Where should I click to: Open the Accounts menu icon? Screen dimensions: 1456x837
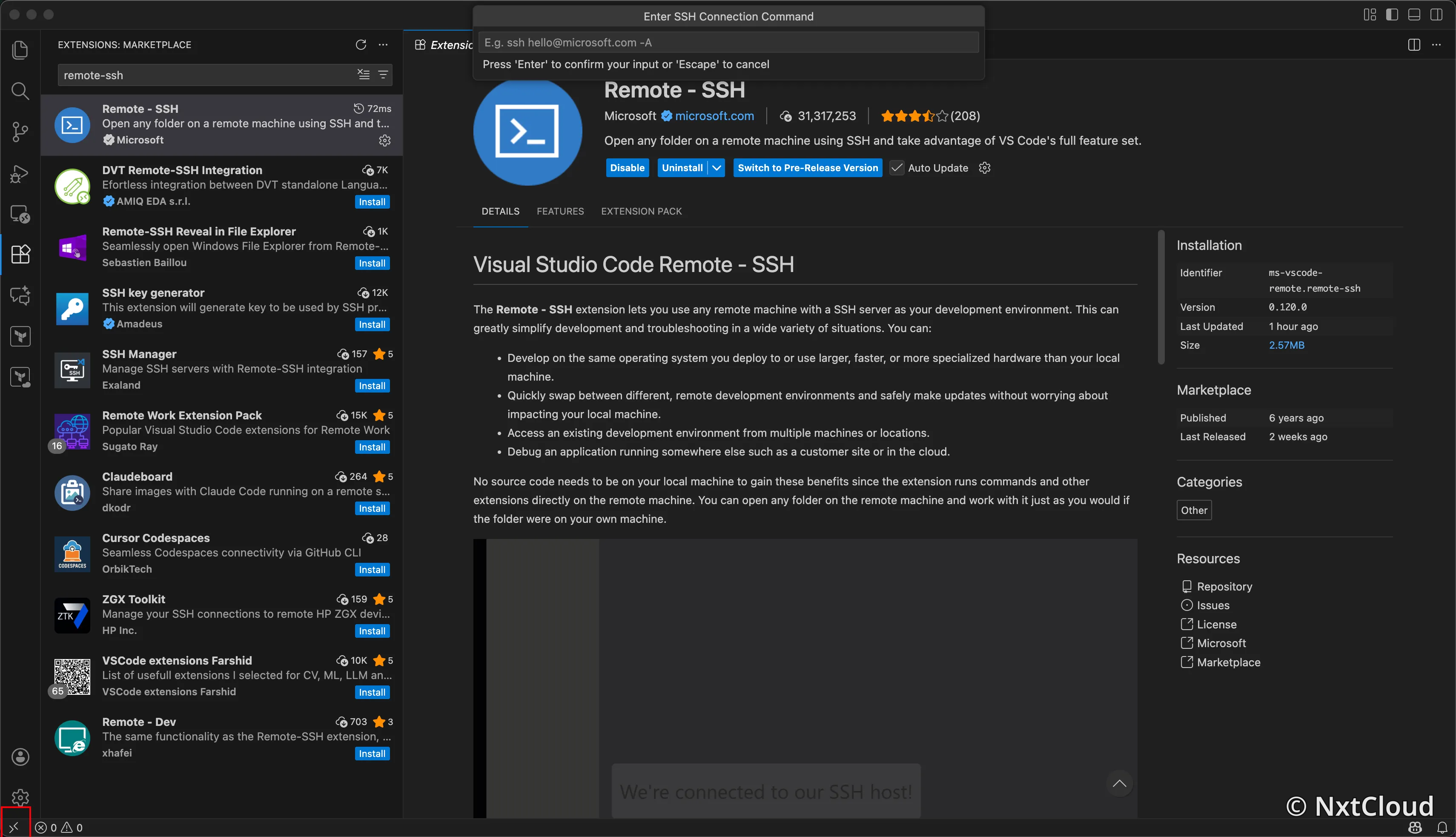tap(20, 757)
